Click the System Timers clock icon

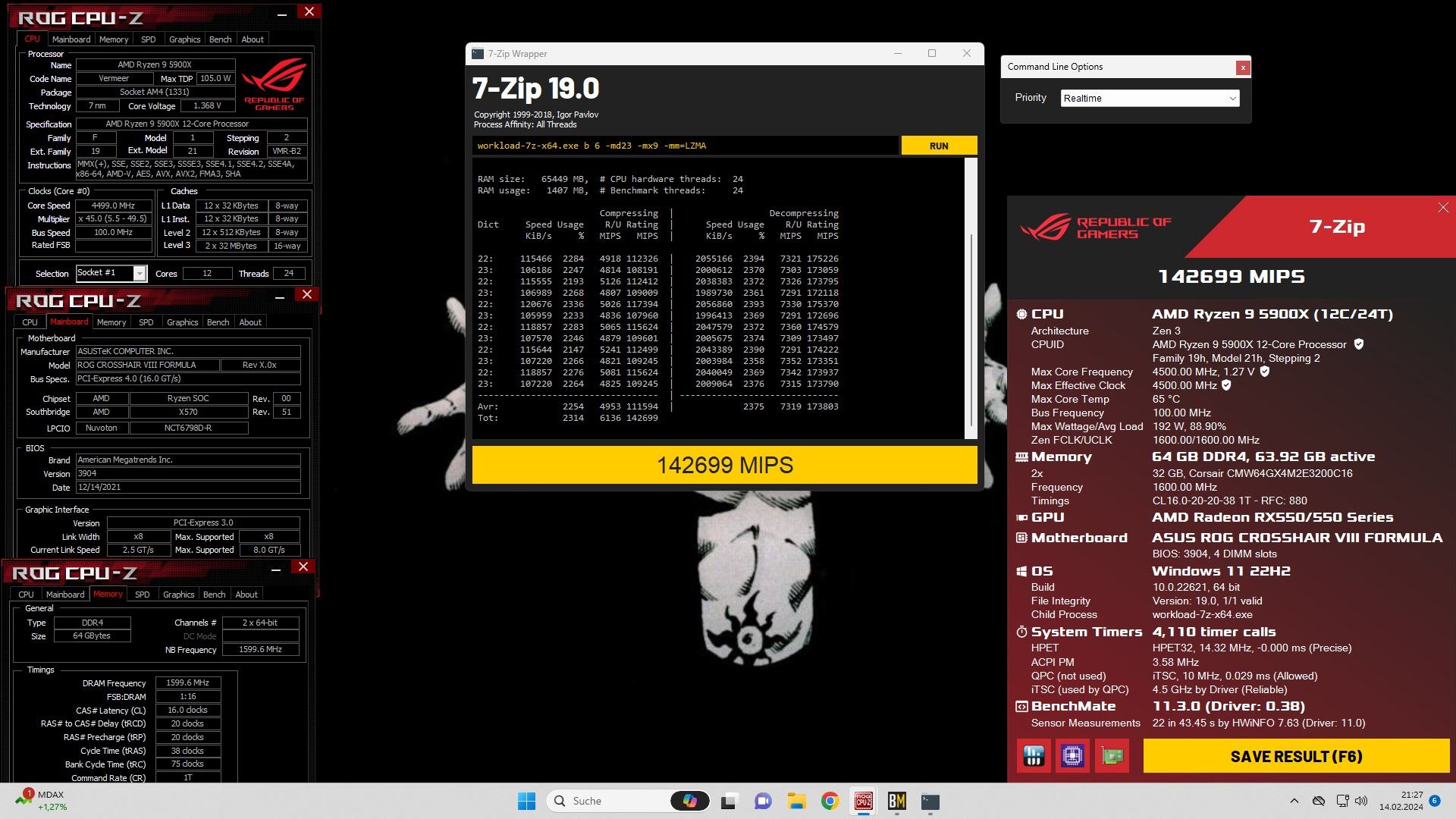click(x=1021, y=632)
